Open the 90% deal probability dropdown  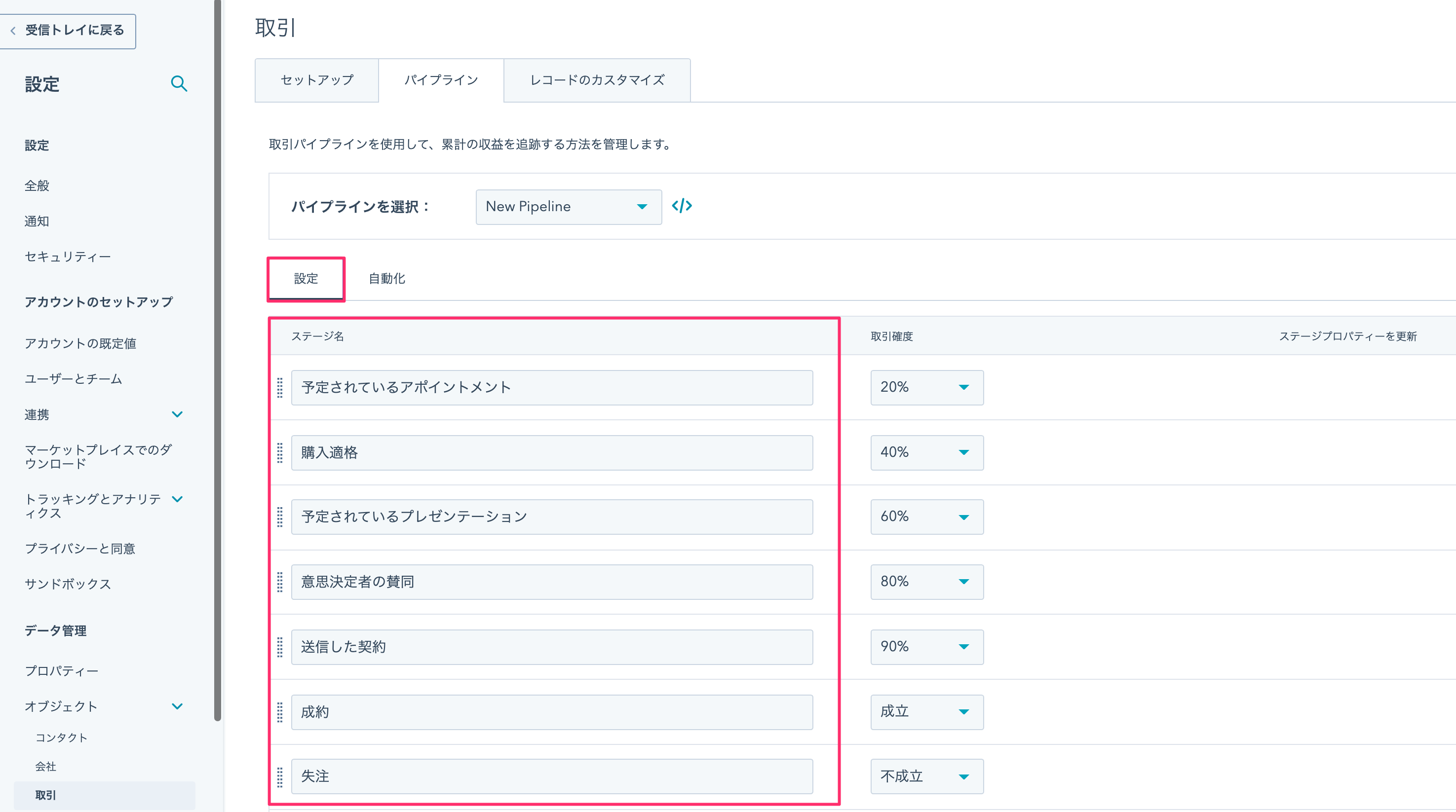pyautogui.click(x=927, y=647)
